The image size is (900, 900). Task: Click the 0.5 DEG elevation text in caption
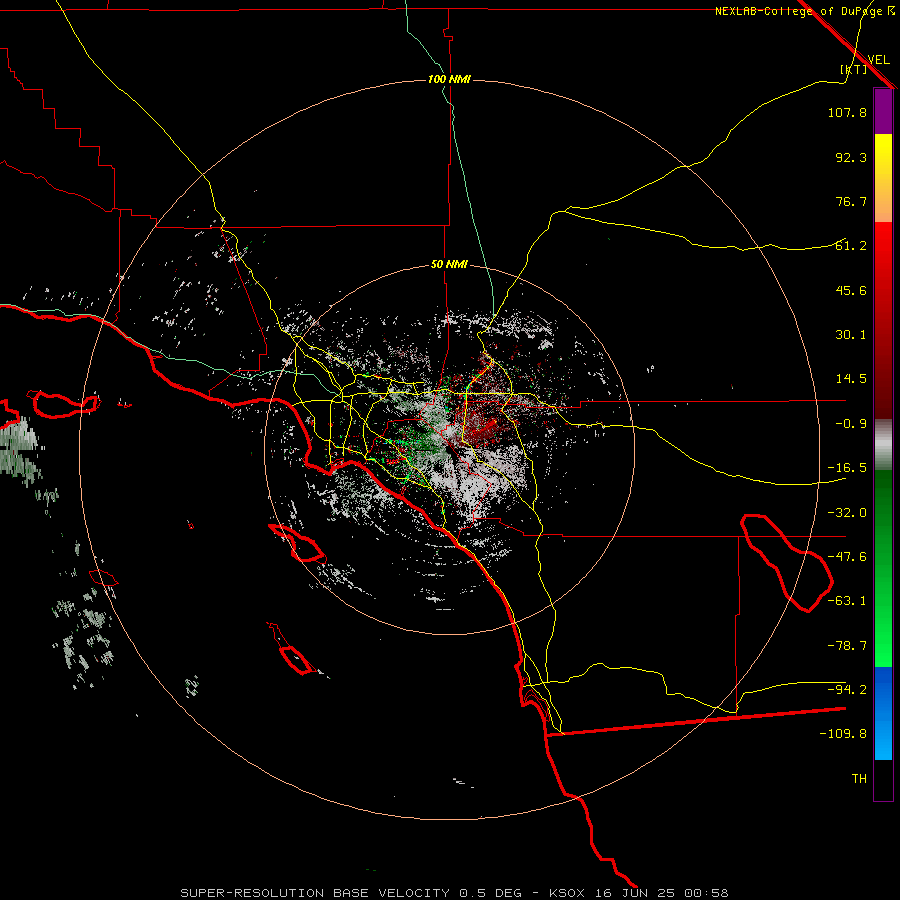pyautogui.click(x=491, y=893)
